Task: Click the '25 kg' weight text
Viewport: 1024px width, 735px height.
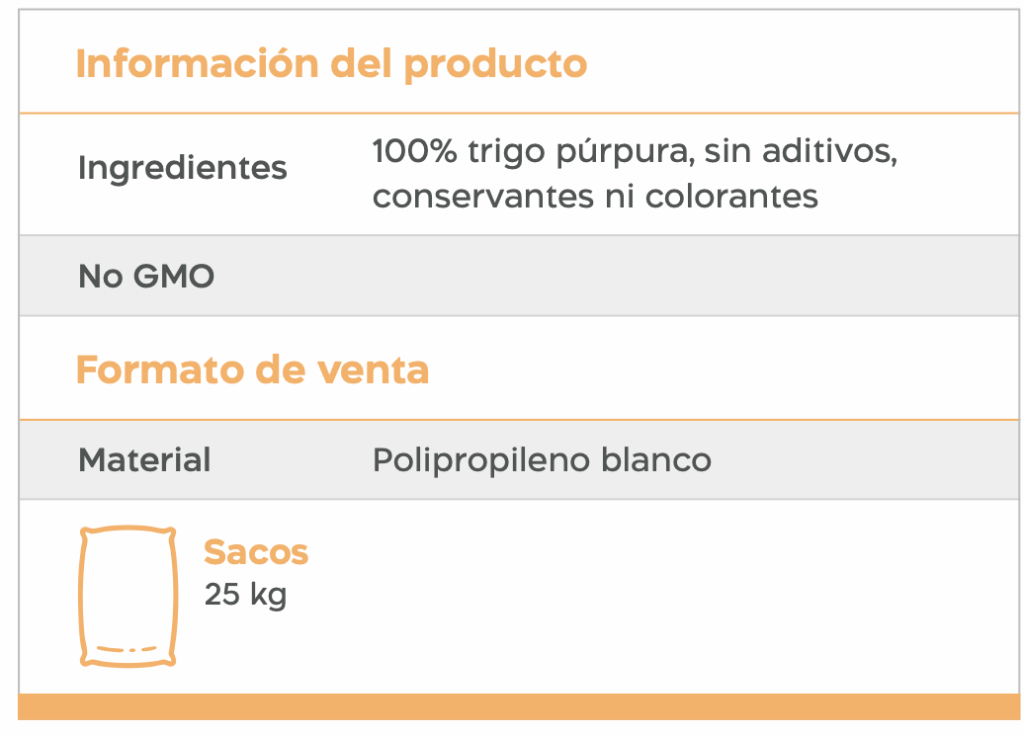Action: tap(245, 595)
